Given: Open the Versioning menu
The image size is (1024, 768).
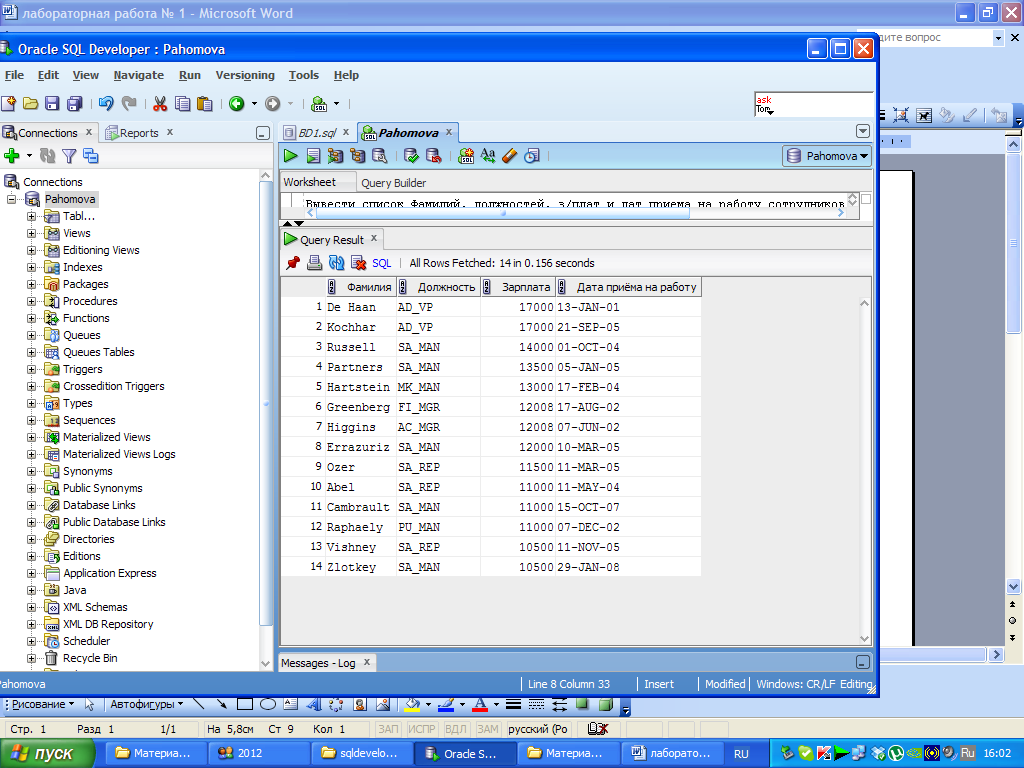Looking at the screenshot, I should [245, 75].
